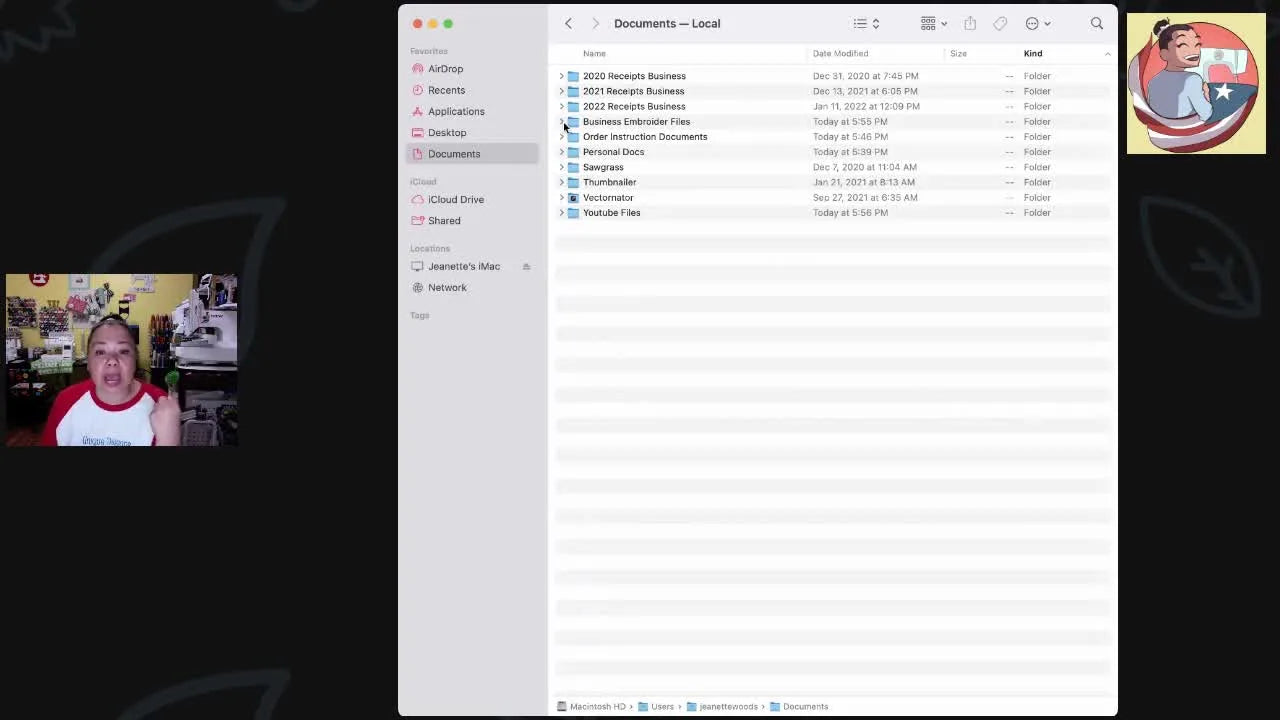The height and width of the screenshot is (720, 1280).
Task: Click the Share icon in the toolbar
Action: pos(969,22)
